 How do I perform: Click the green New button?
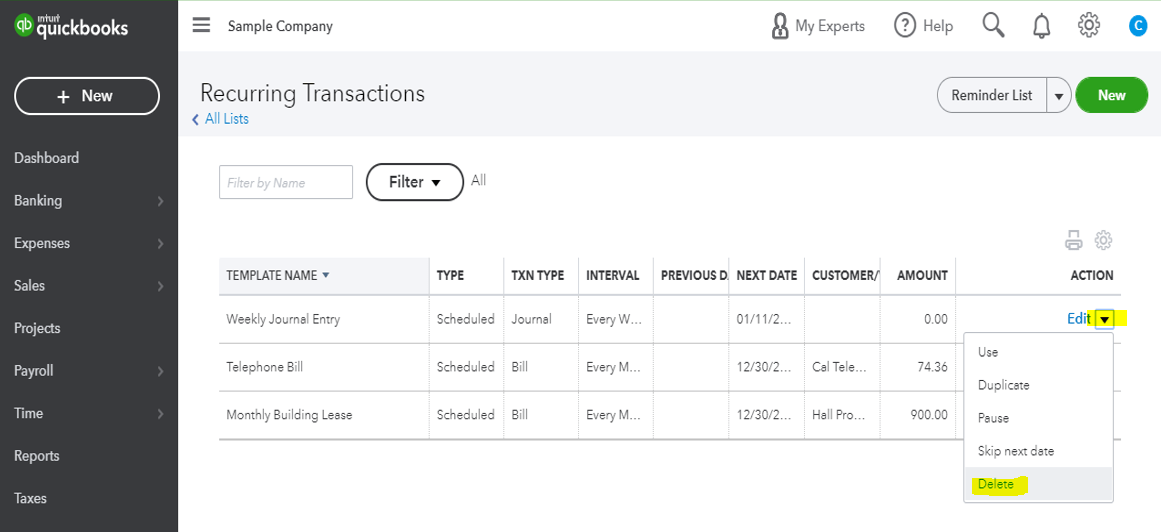[x=1111, y=96]
